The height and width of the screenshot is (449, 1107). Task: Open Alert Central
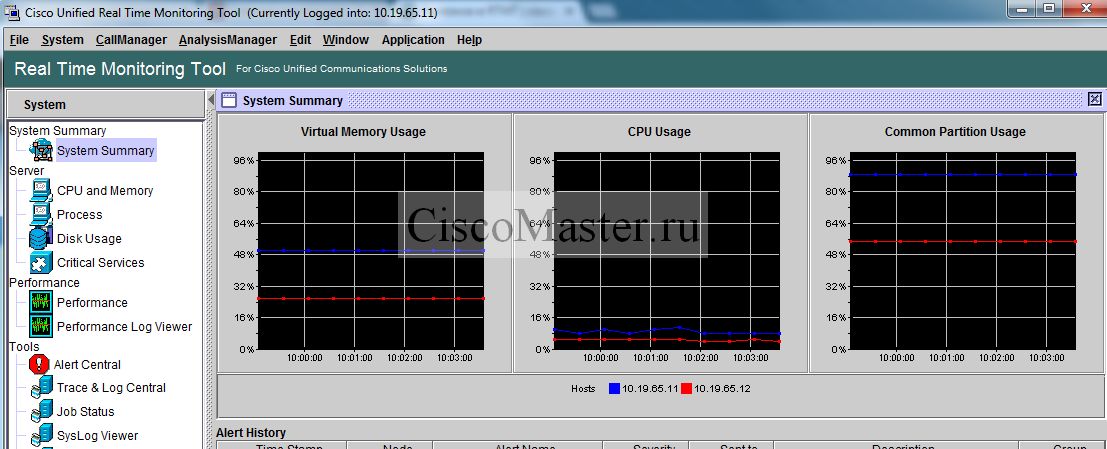point(87,365)
